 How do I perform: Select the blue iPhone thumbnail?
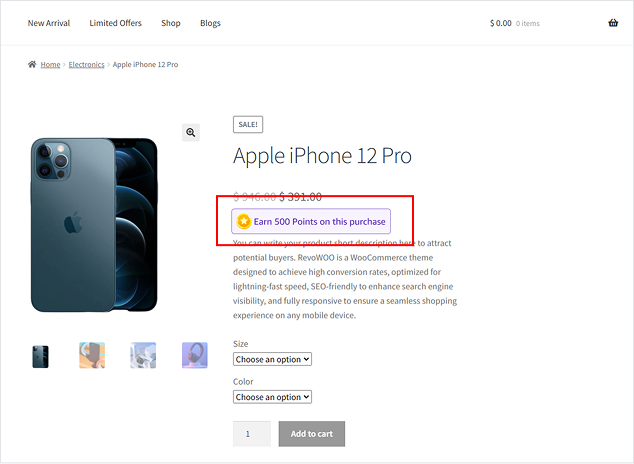coord(41,355)
